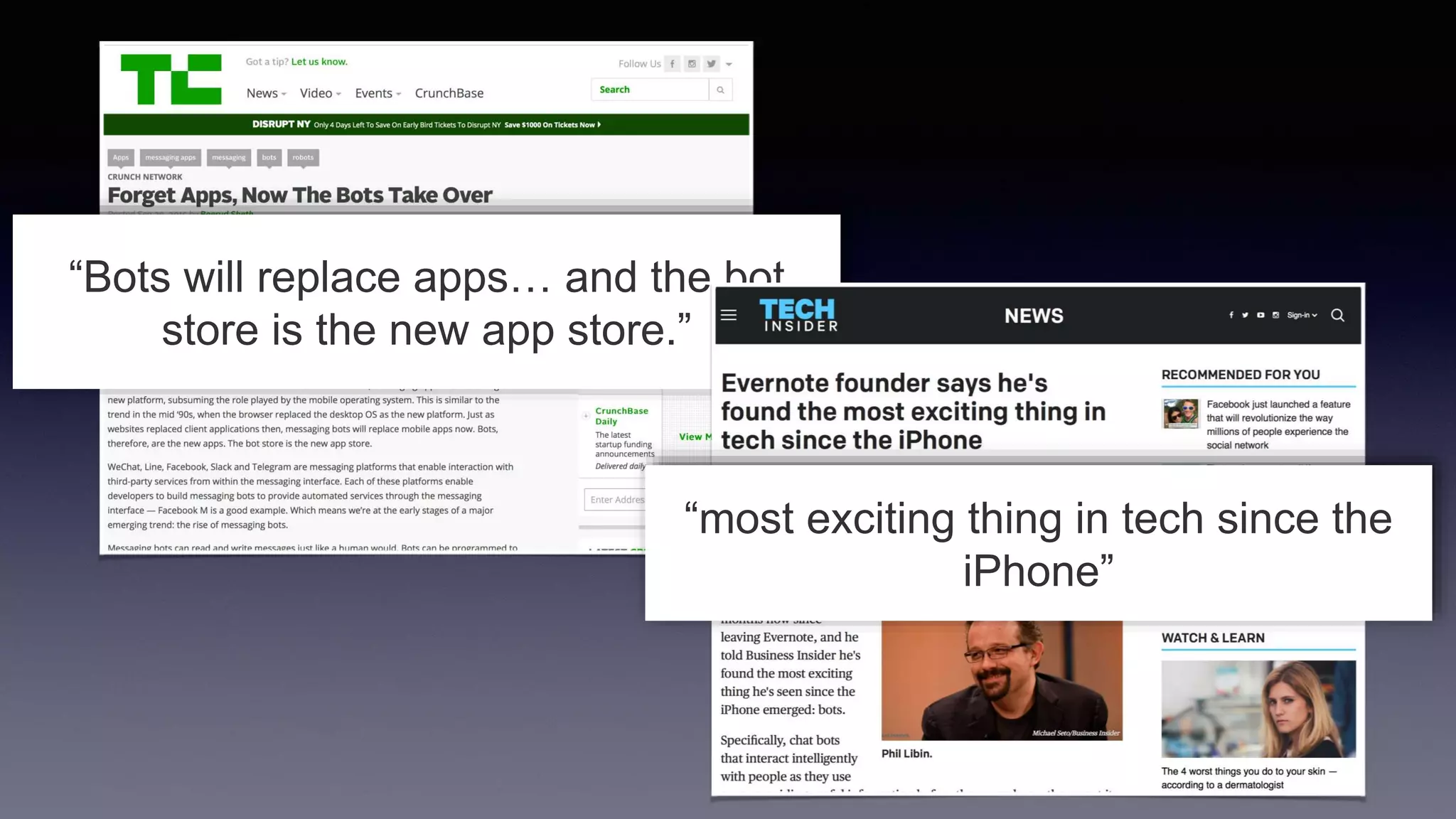Click text "Specifically, chat bots that interact intelligently"
Screen dimensions: 1456x819
[789, 758]
